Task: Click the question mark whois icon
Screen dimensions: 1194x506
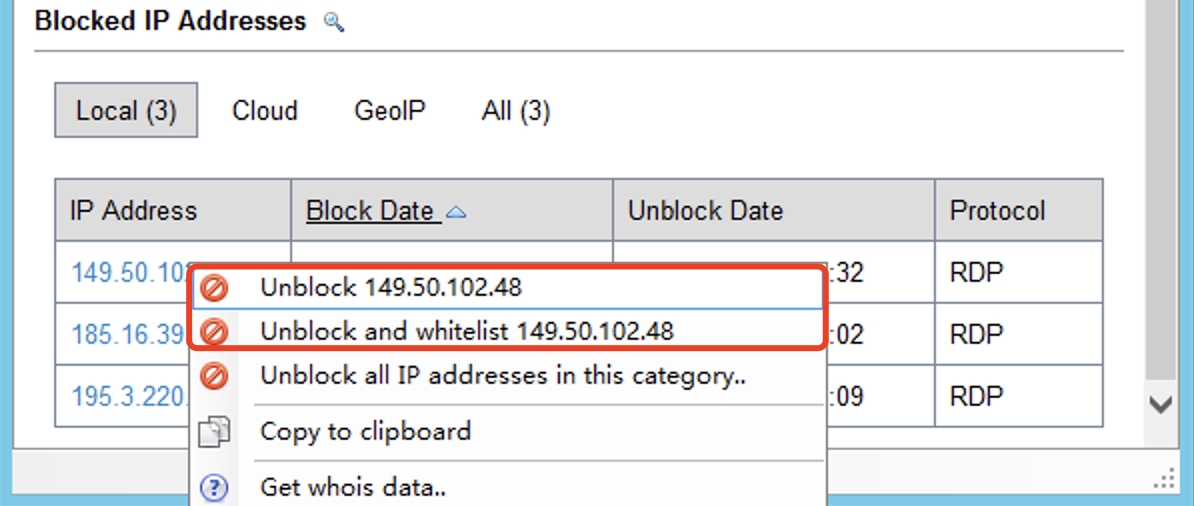Action: pos(214,488)
